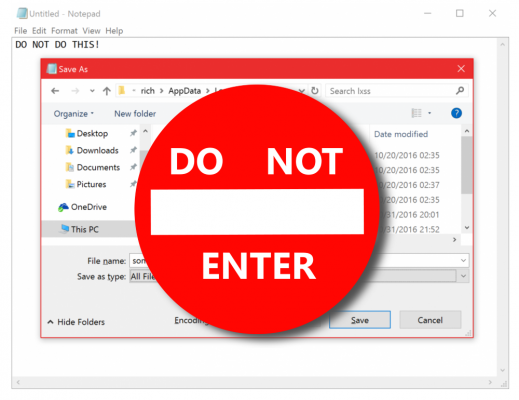
Task: Minimize the Notepad window
Action: click(428, 13)
